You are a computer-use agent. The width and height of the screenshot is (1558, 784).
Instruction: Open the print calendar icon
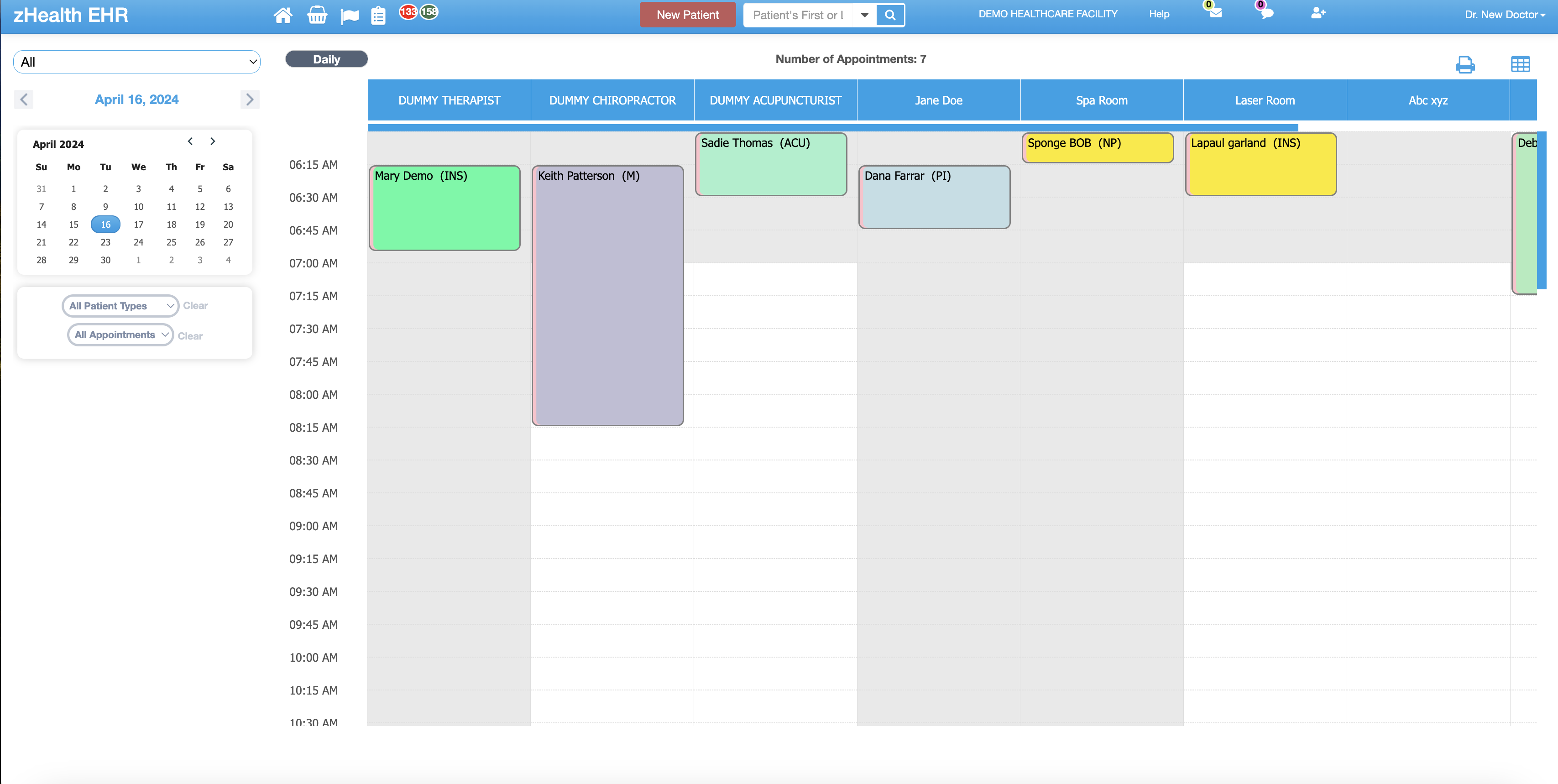1465,64
